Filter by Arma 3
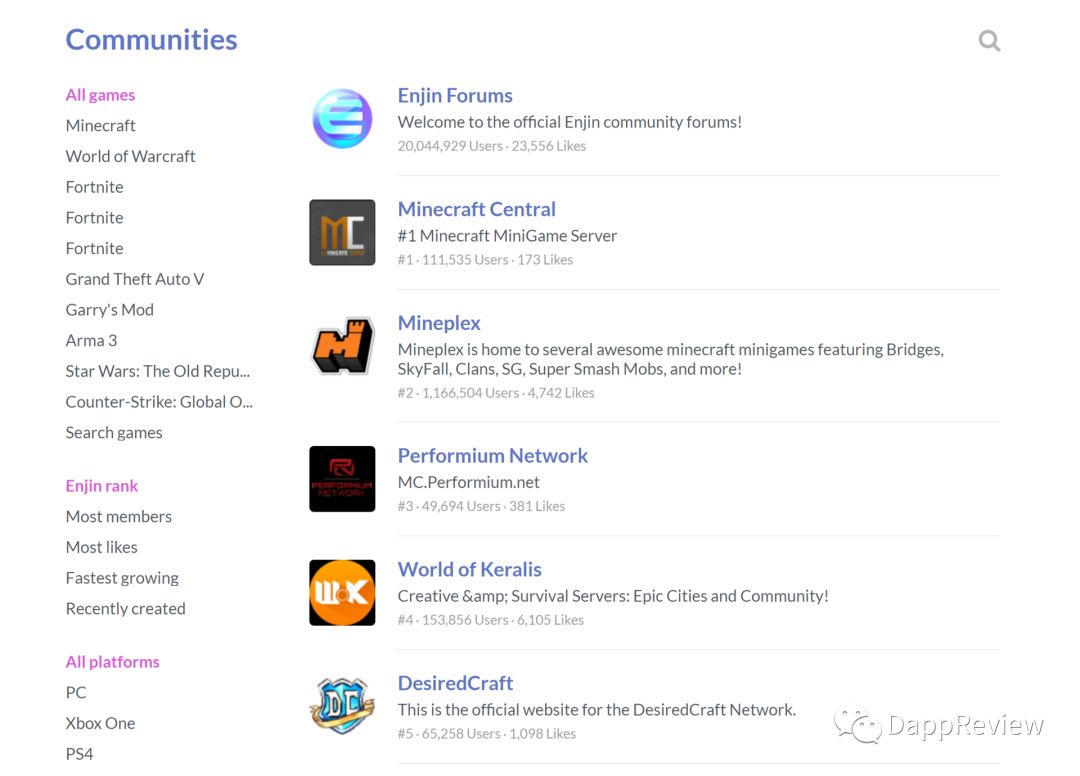This screenshot has width=1080, height=776. coord(92,341)
